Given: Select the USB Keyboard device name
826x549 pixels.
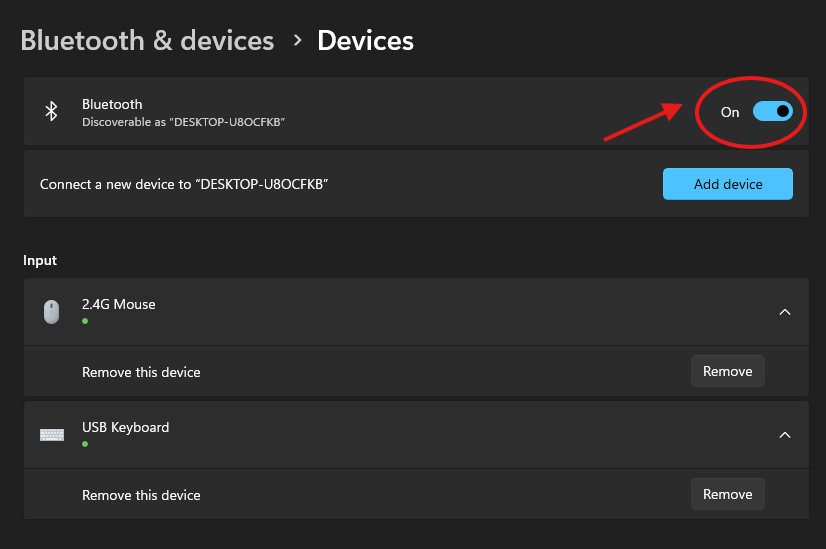Looking at the screenshot, I should tap(125, 427).
